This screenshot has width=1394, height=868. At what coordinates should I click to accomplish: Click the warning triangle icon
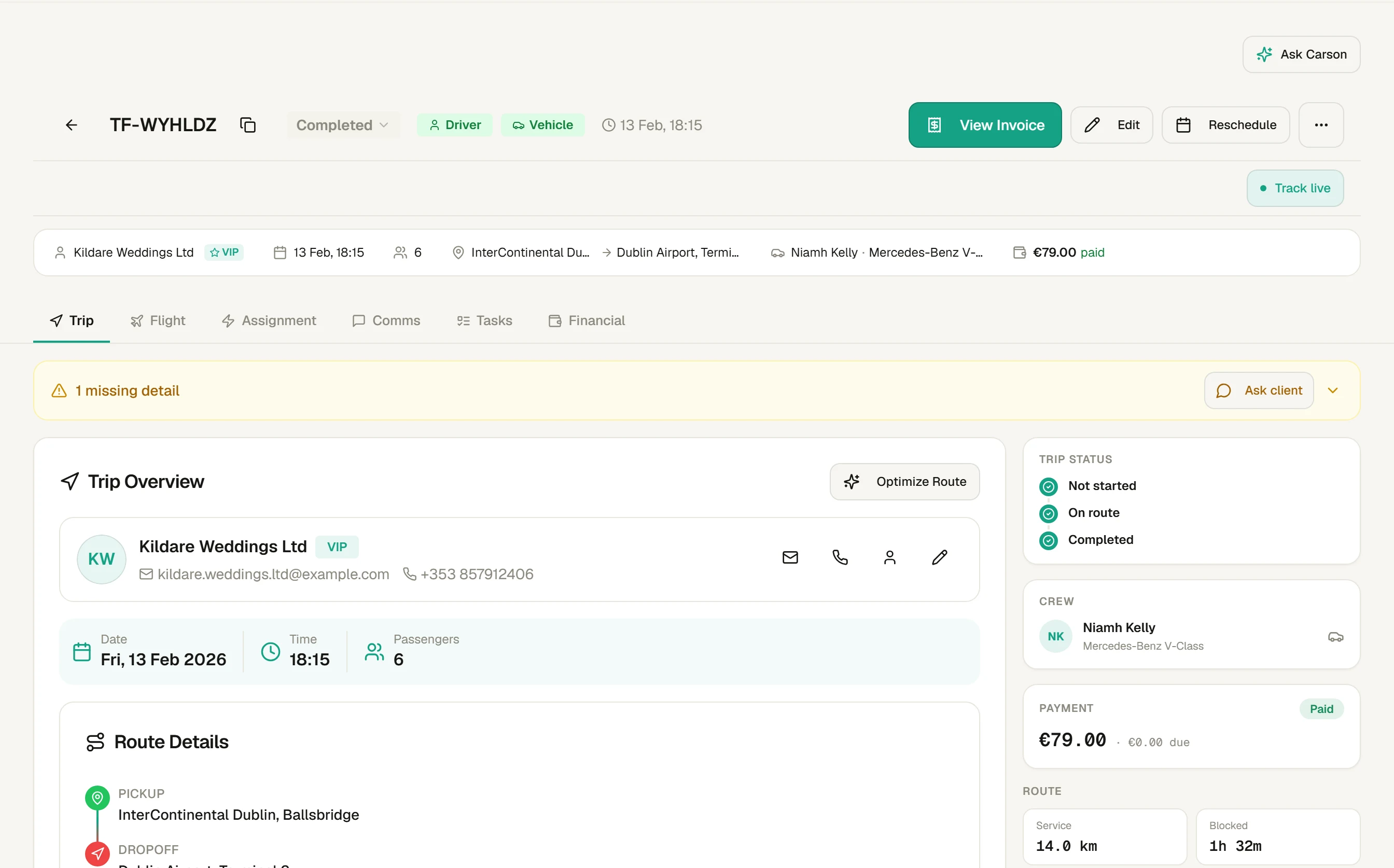(x=59, y=390)
